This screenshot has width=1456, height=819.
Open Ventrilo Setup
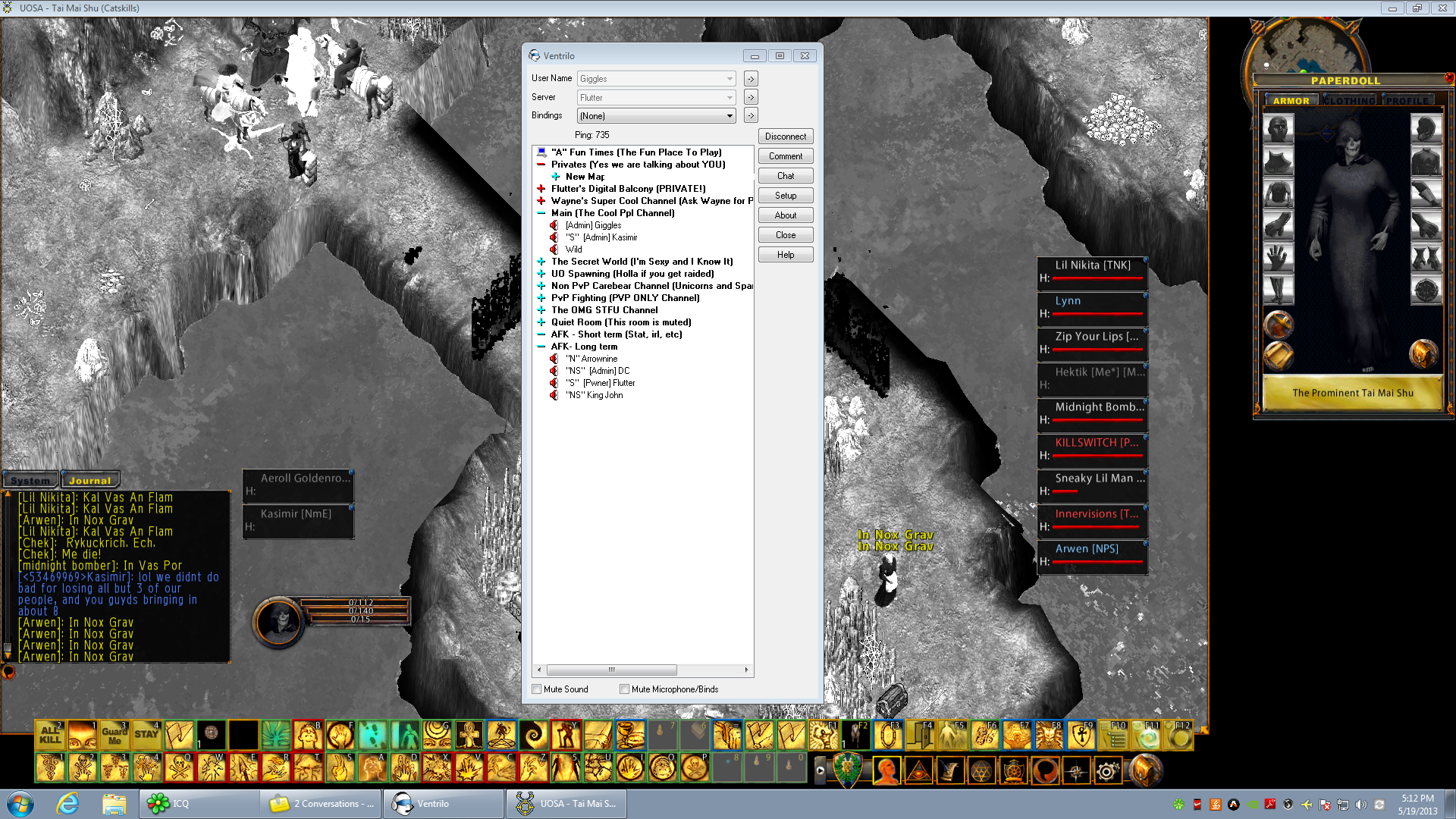(786, 196)
